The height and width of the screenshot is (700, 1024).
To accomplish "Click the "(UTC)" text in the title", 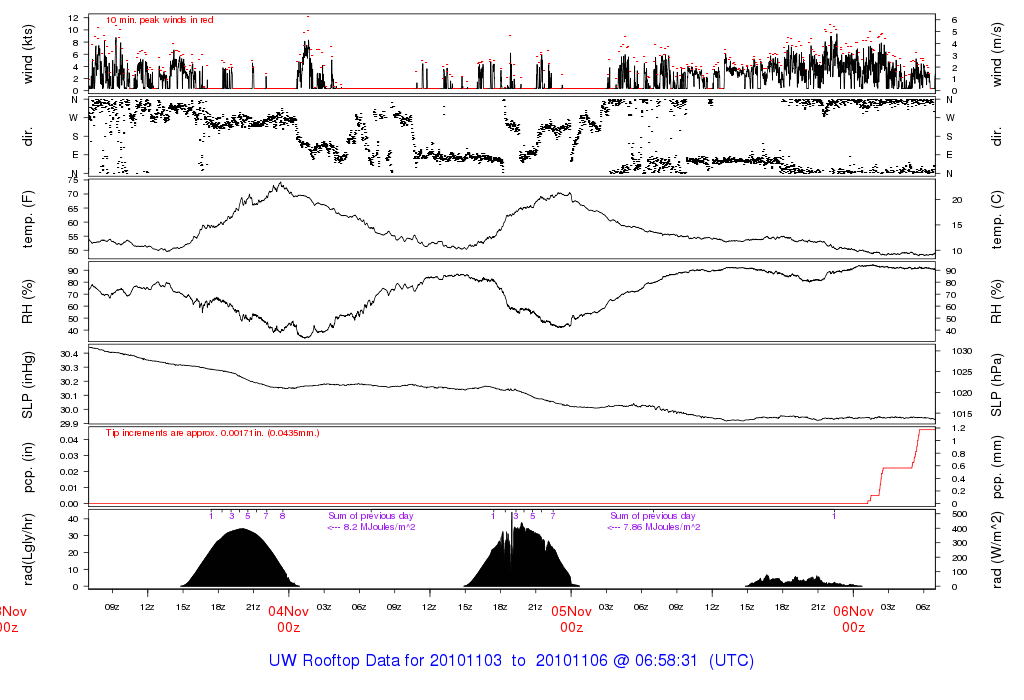I will point(731,660).
